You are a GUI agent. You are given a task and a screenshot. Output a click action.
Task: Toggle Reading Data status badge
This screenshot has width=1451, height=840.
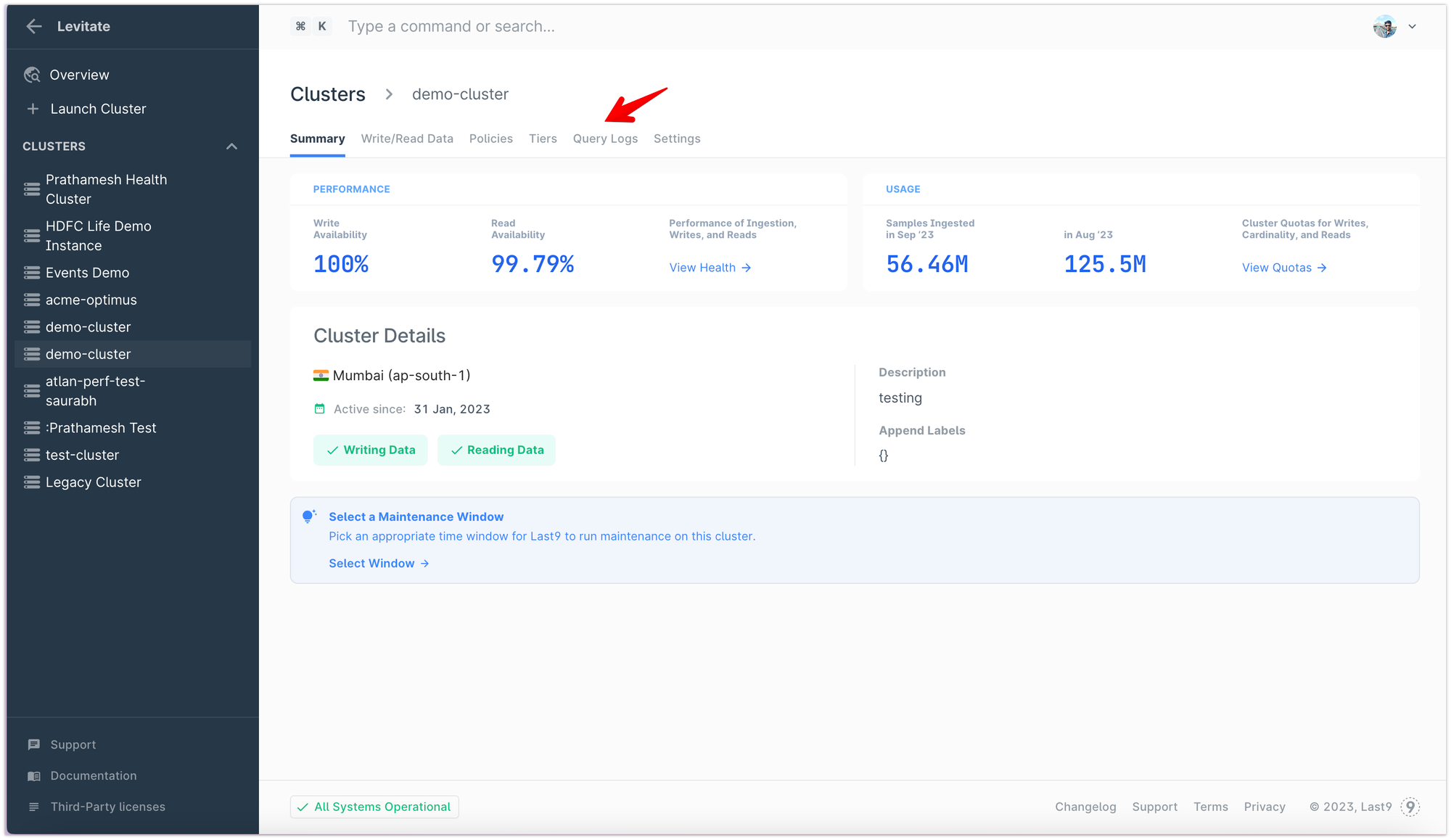(x=498, y=450)
